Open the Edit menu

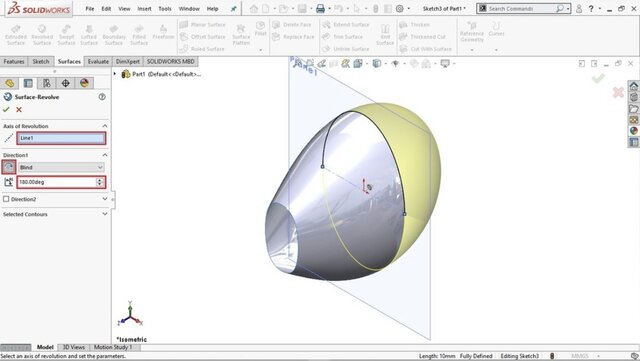pos(106,9)
